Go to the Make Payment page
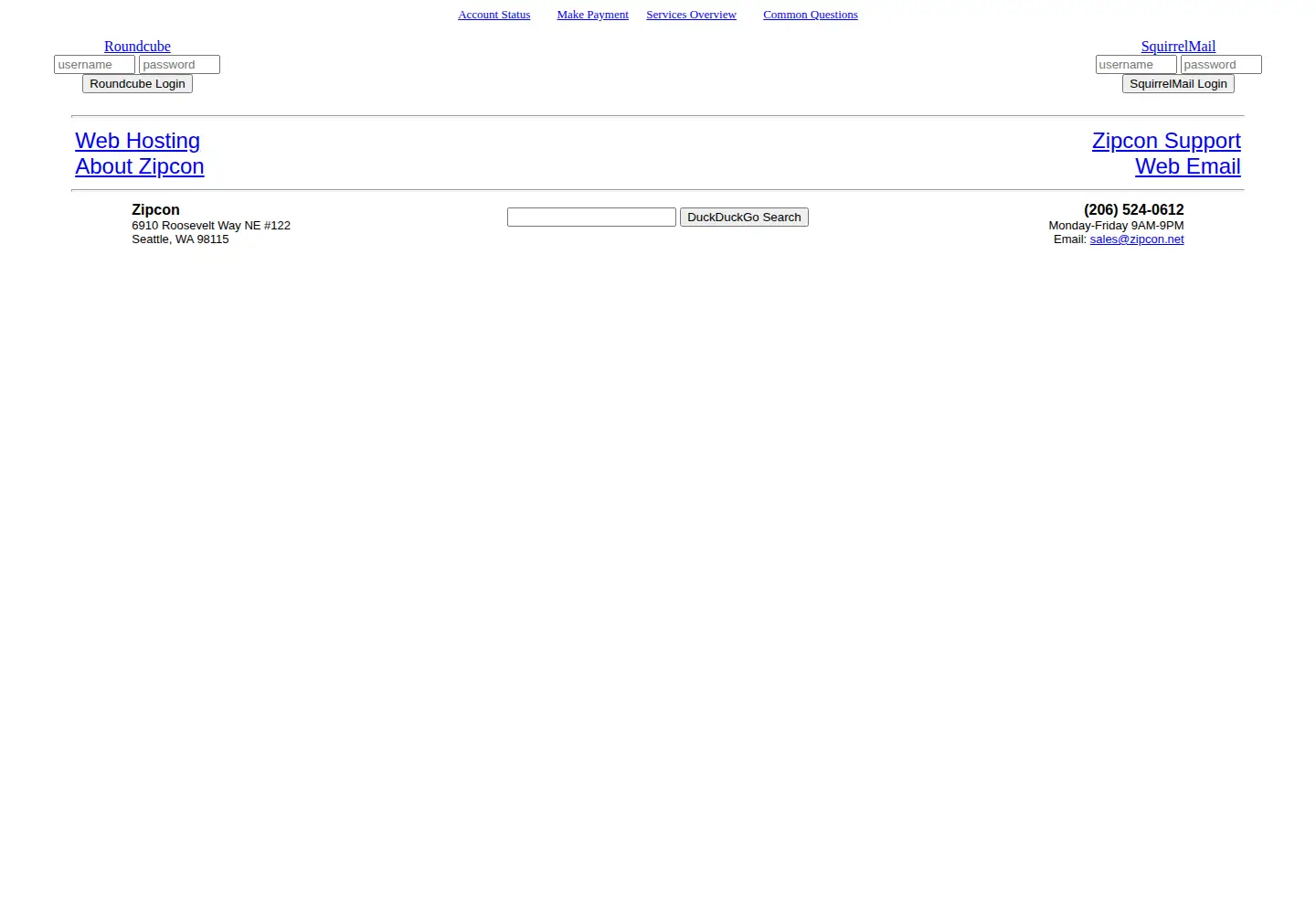The height and width of the screenshot is (914, 1316). (592, 15)
